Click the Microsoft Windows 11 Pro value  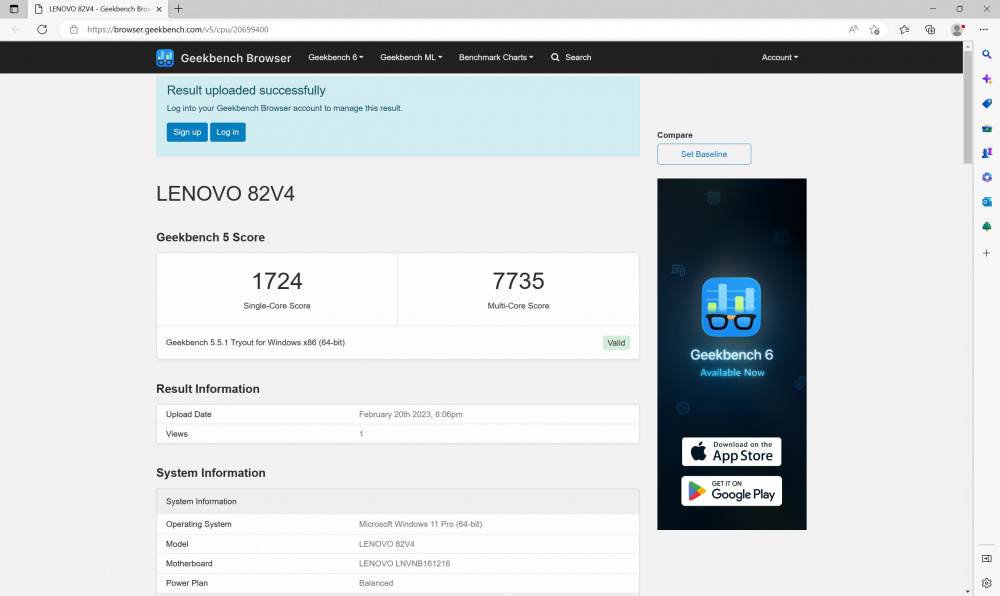[x=420, y=524]
